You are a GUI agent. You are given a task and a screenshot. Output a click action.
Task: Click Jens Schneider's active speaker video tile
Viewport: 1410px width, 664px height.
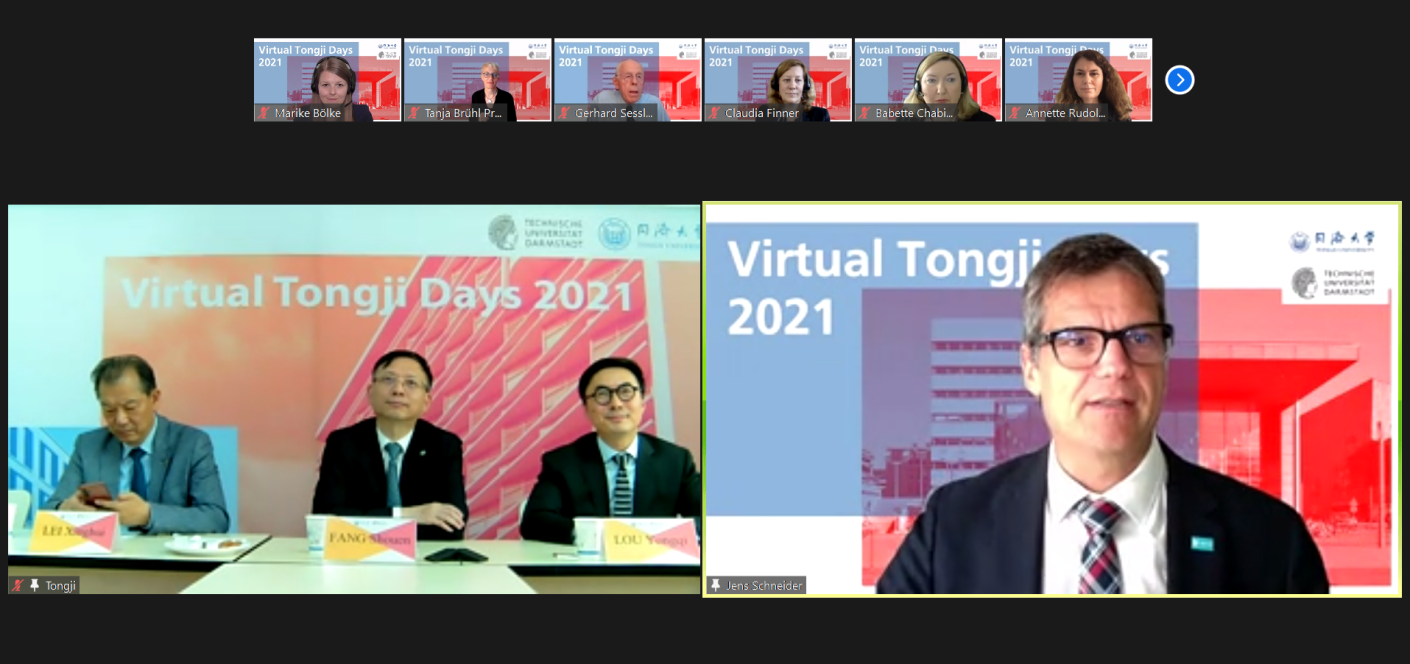[x=1052, y=399]
